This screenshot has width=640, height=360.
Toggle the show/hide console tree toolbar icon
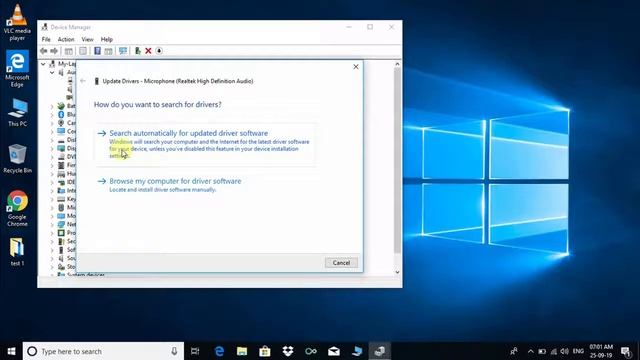click(69, 51)
